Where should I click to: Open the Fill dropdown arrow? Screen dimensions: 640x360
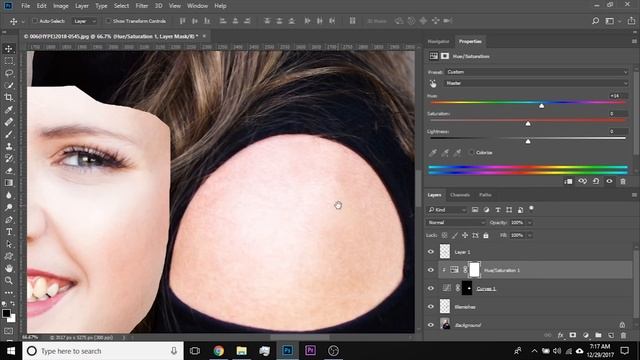point(530,236)
